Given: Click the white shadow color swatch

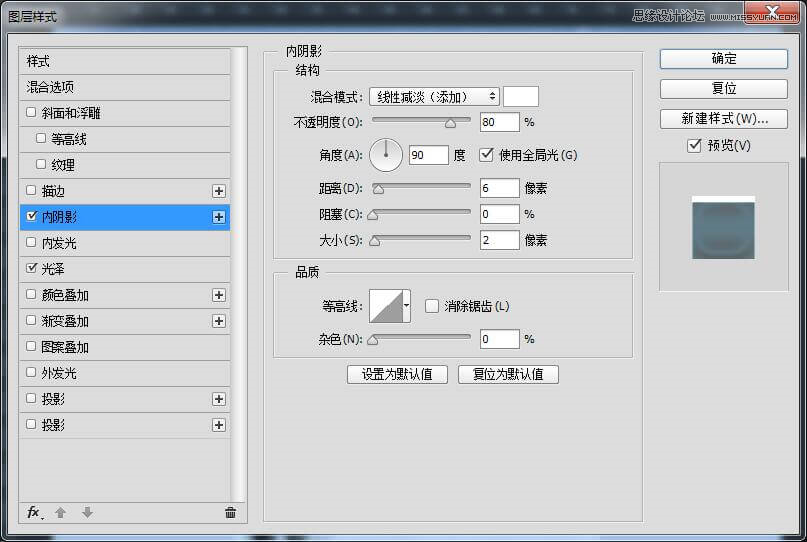Looking at the screenshot, I should 520,96.
